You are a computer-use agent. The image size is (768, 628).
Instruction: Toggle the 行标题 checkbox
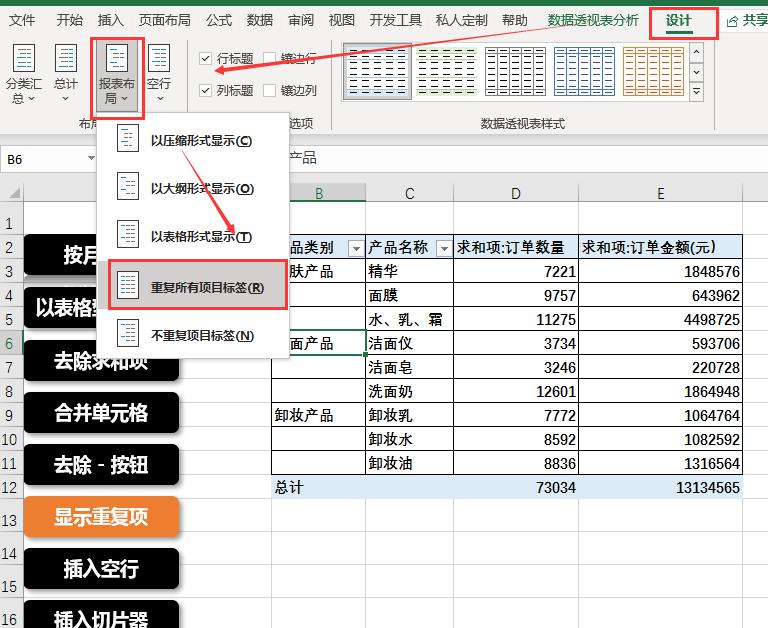coord(206,59)
